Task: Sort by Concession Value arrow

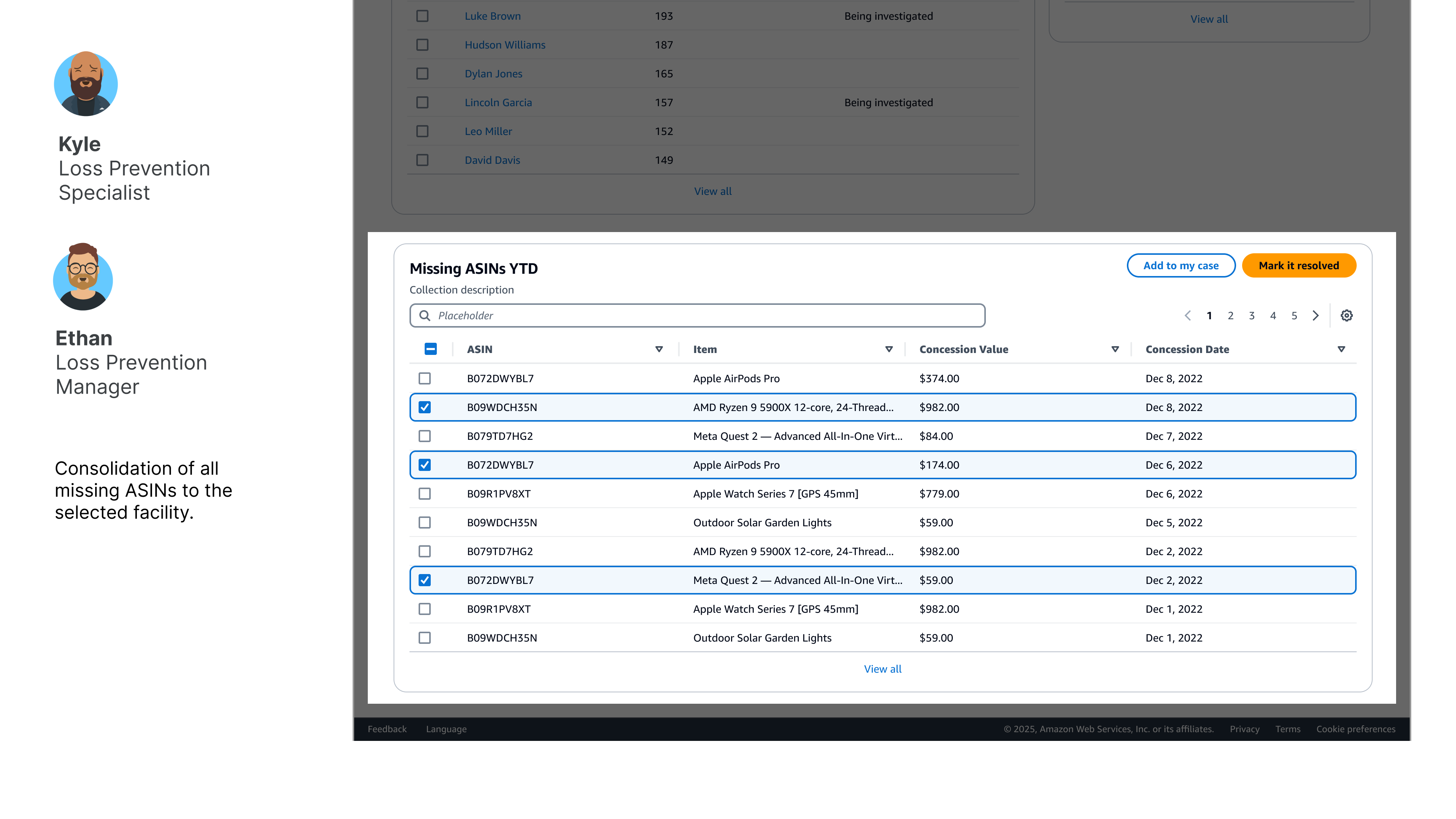Action: (x=1115, y=349)
